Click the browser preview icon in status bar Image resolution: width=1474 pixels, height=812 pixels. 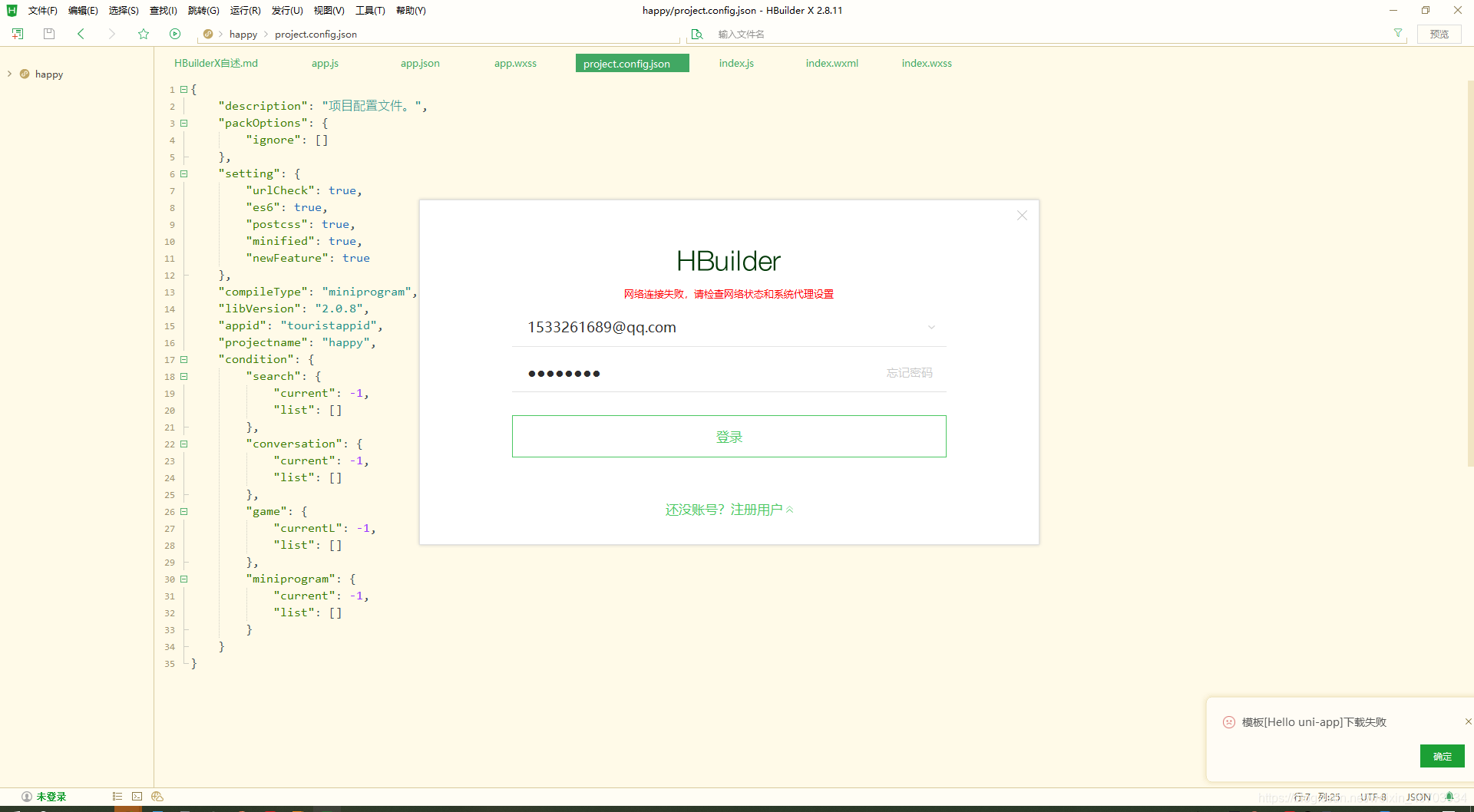157,797
